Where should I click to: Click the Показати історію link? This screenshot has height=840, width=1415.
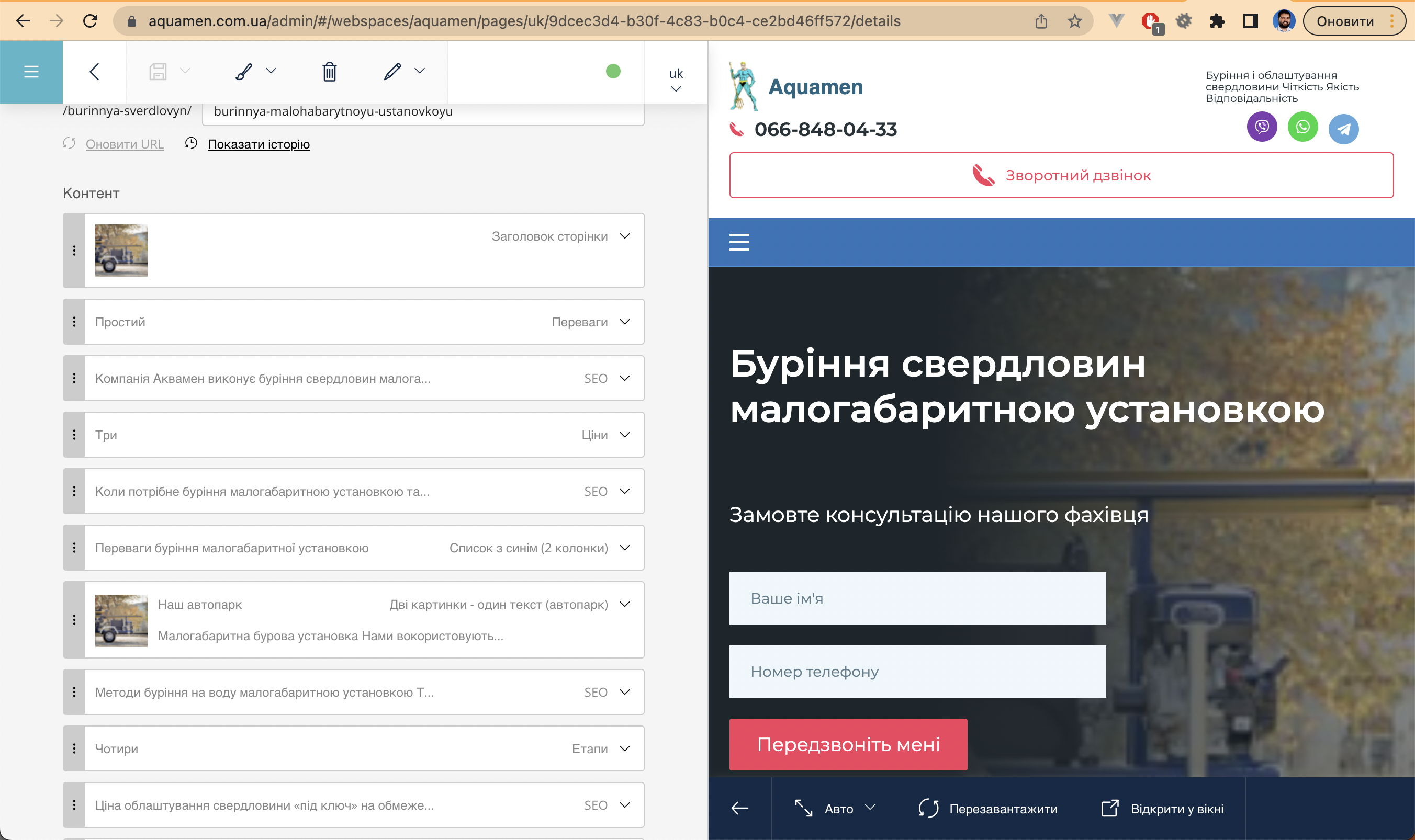[259, 144]
